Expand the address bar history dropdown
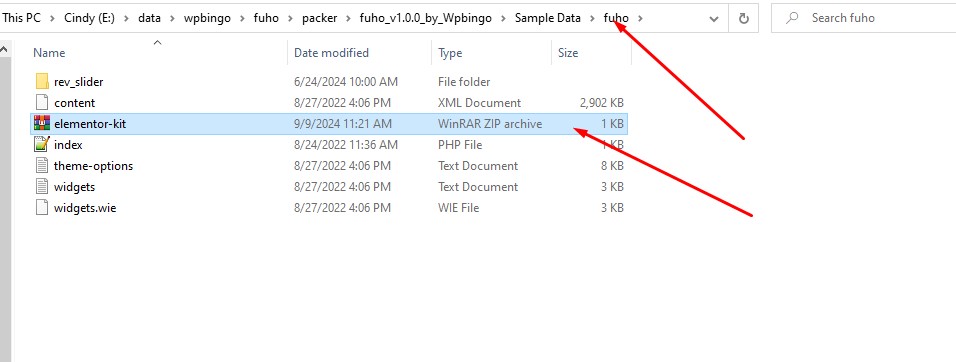The width and height of the screenshot is (956, 362). point(714,19)
